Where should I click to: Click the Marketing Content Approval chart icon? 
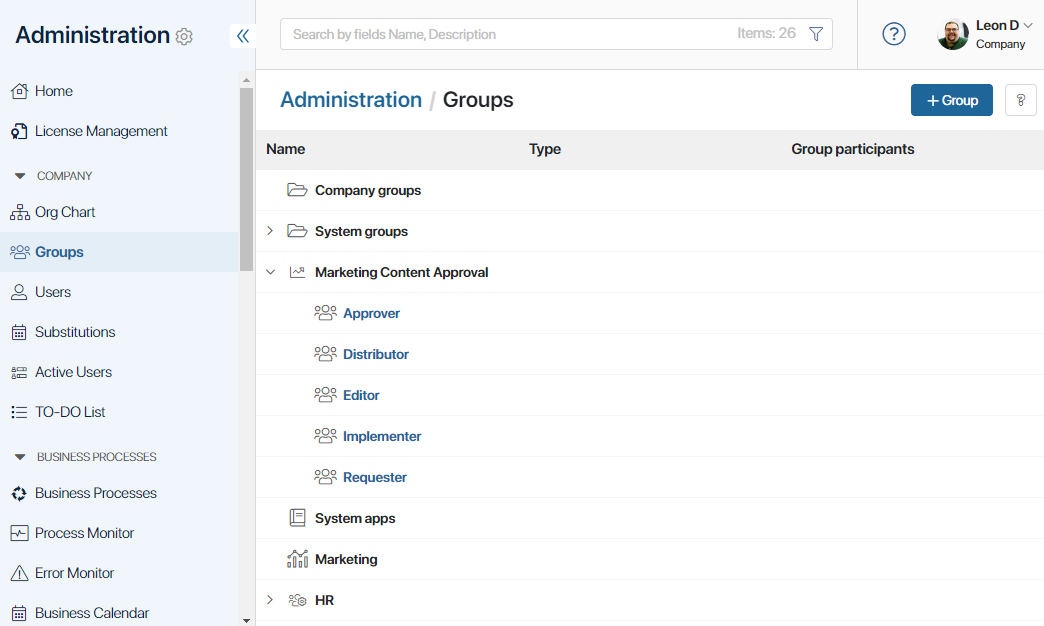point(297,272)
